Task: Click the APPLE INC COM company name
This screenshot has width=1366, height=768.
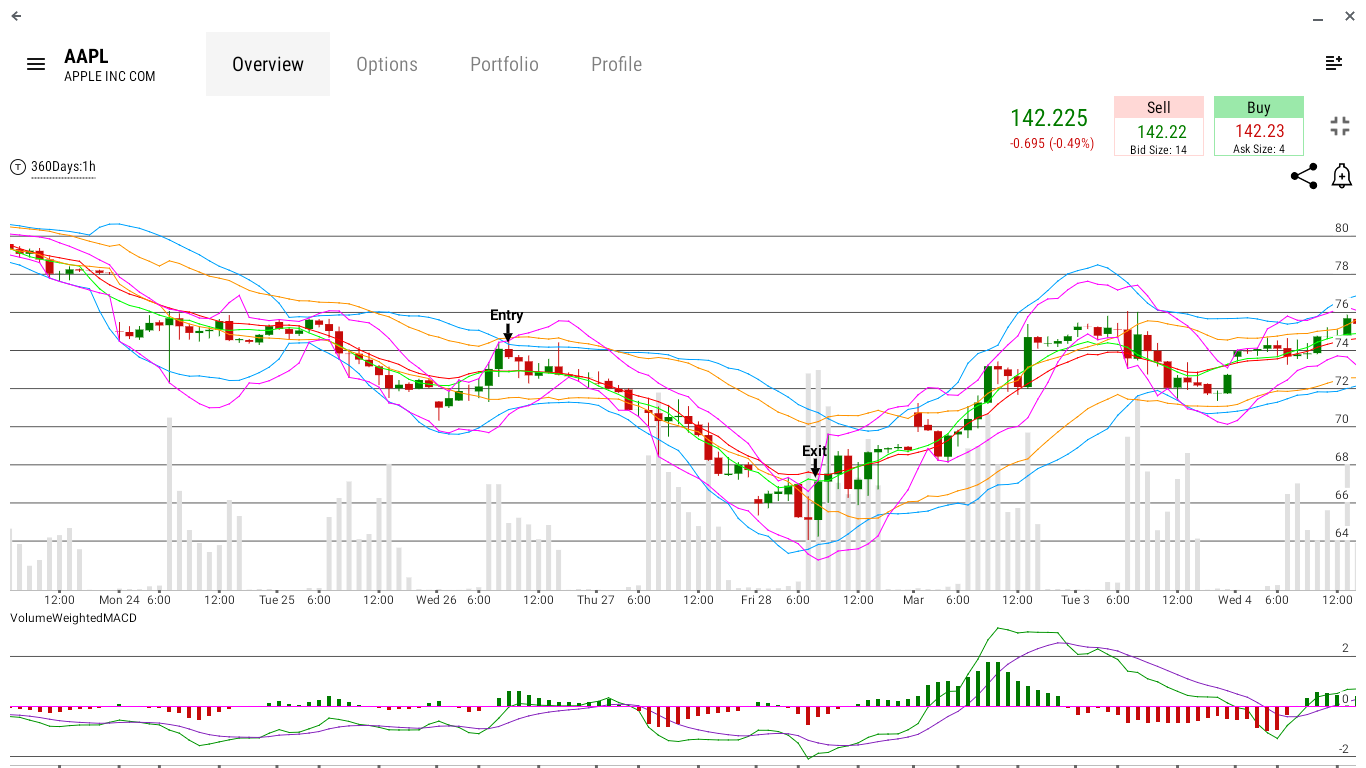Action: 110,77
